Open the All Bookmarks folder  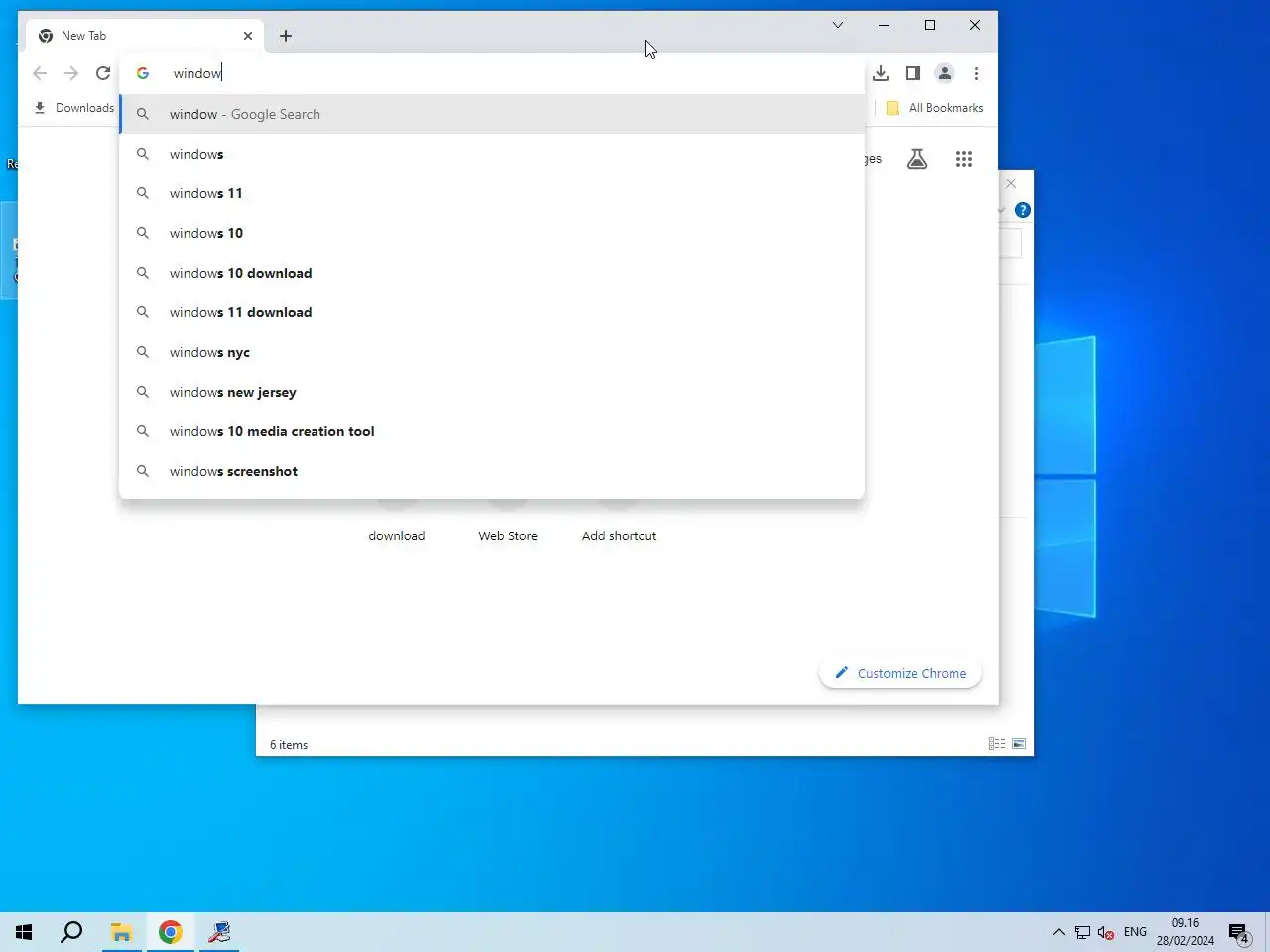pyautogui.click(x=935, y=108)
